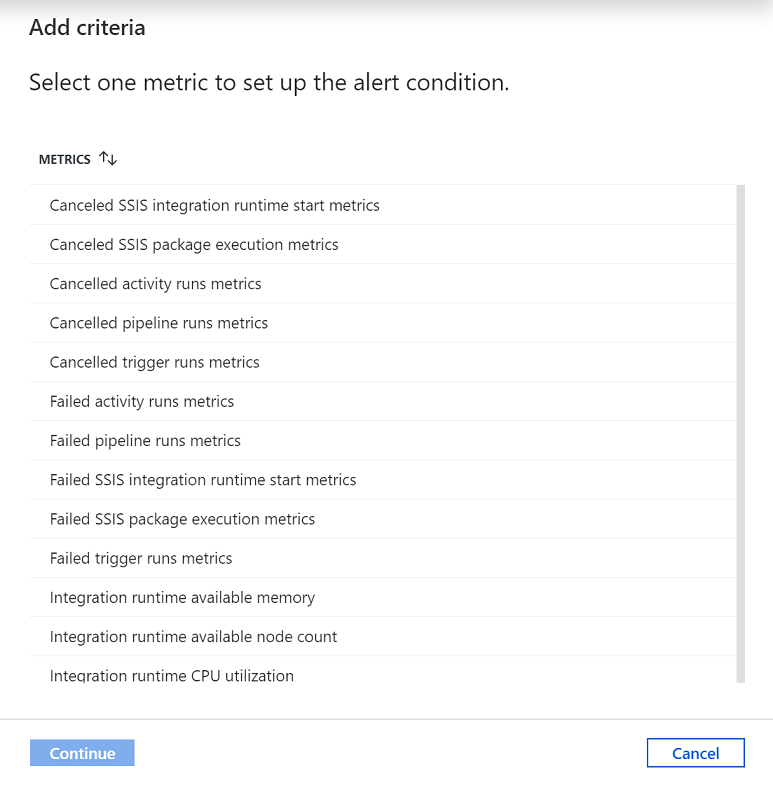Viewport: 773px width, 785px height.
Task: Sort metrics using the arrows icon
Action: click(x=109, y=159)
